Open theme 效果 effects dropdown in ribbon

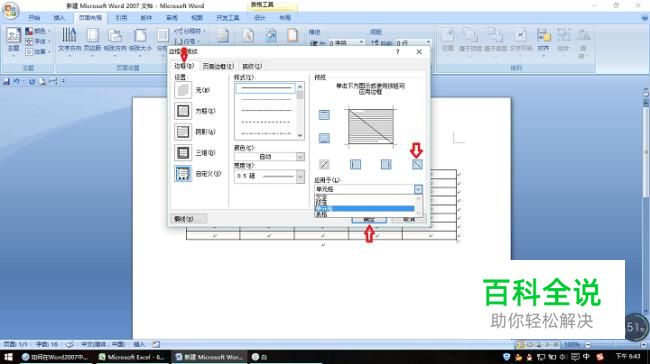tap(38, 52)
